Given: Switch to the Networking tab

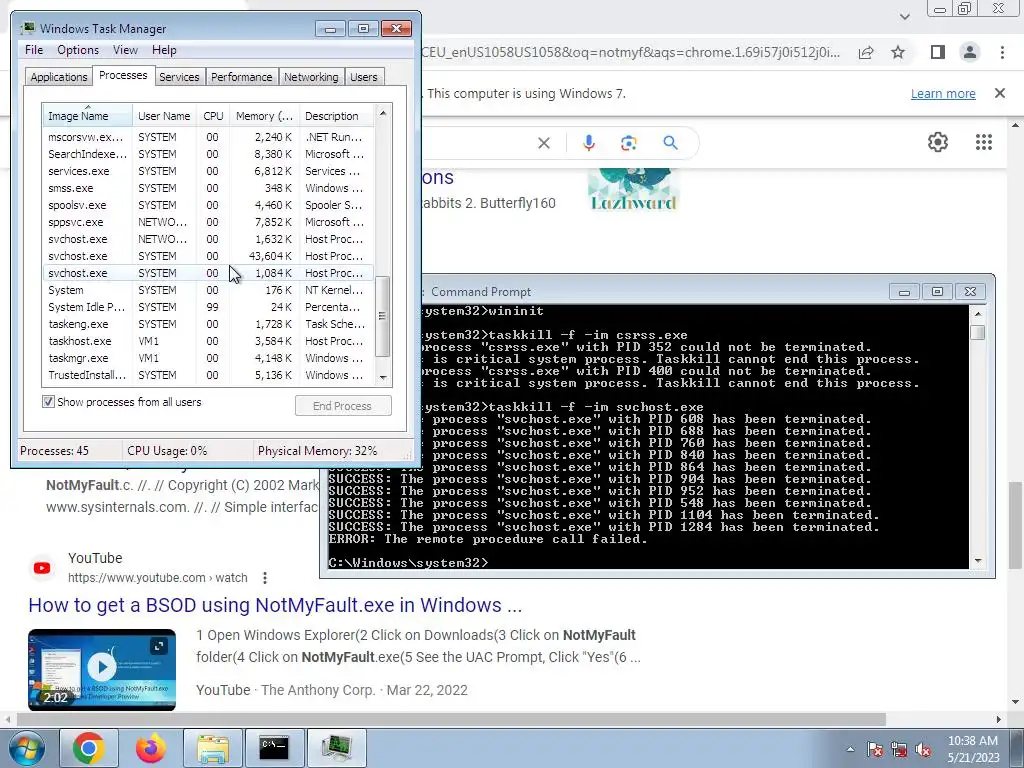Looking at the screenshot, I should tap(311, 77).
